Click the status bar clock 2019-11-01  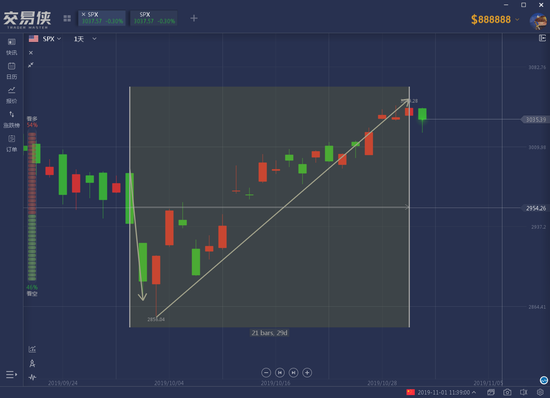click(x=443, y=392)
